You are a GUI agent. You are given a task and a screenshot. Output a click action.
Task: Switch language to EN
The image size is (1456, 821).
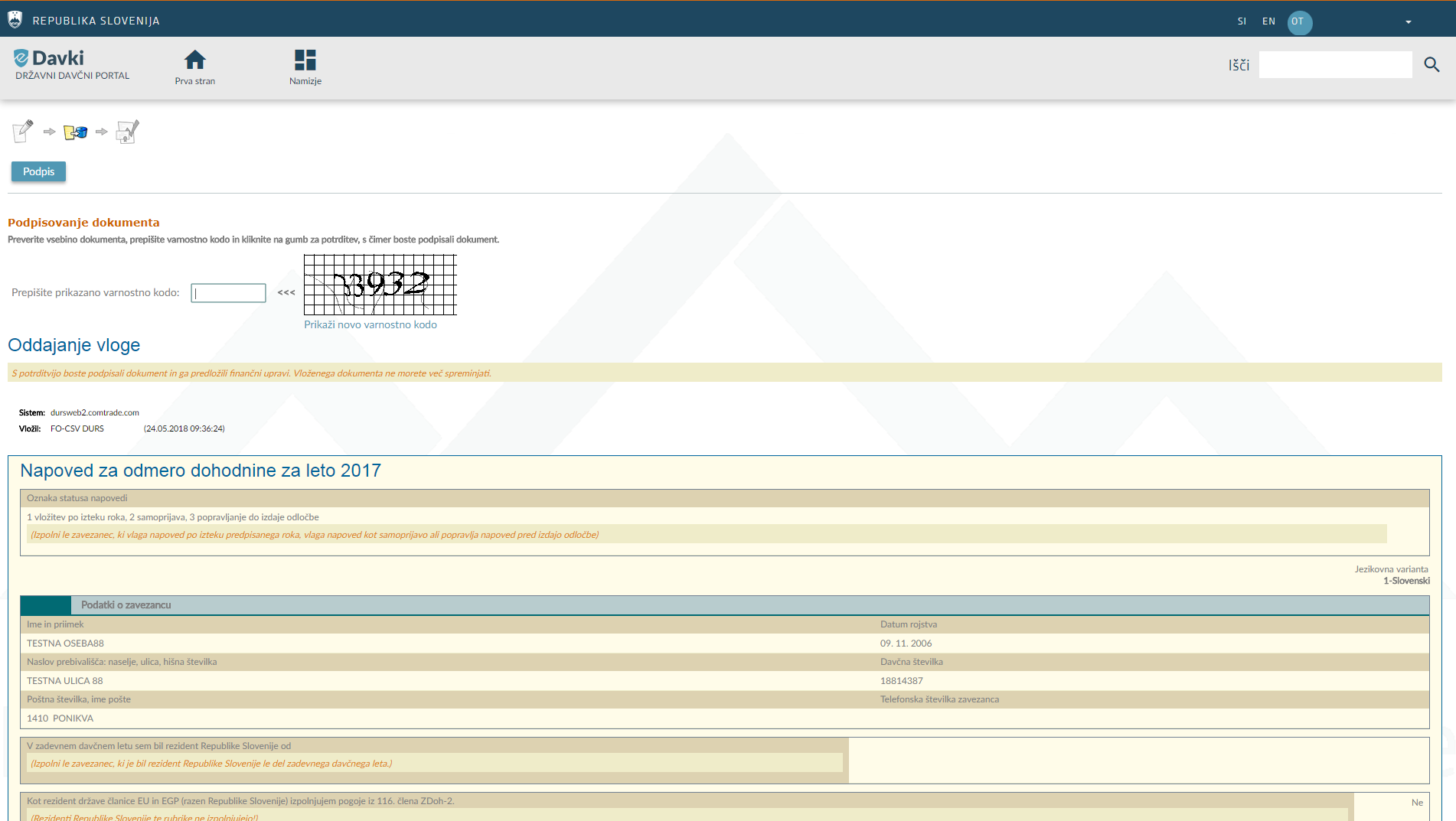coord(1268,21)
